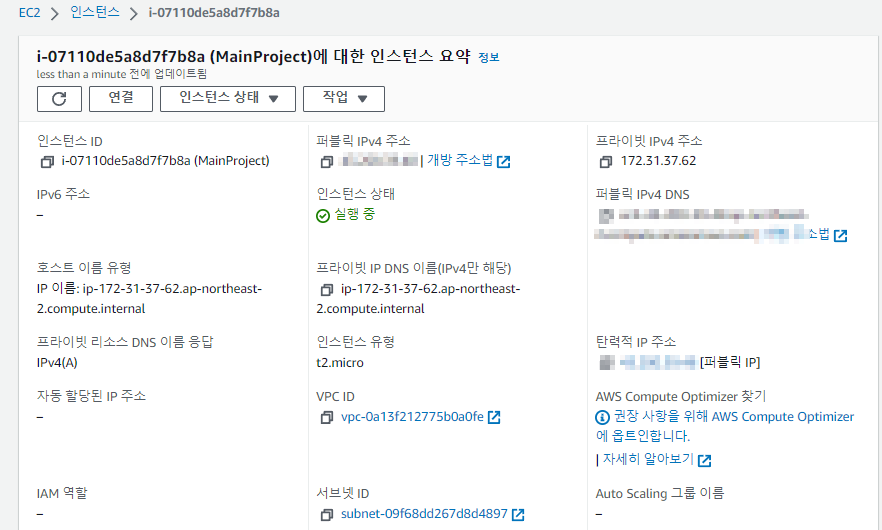Copy the public IPv4 DNS value
This screenshot has width=882, height=530.
click(x=606, y=215)
